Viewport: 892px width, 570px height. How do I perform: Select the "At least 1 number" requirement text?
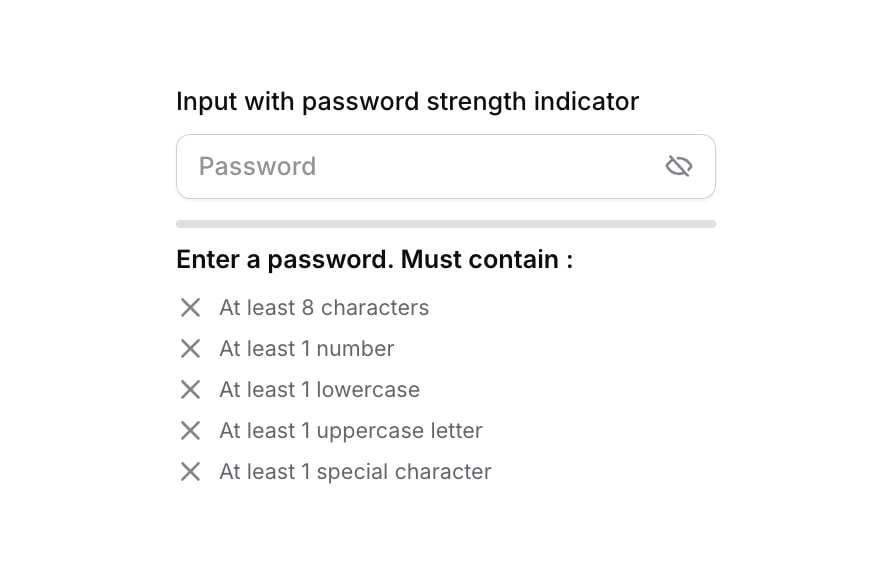click(307, 349)
